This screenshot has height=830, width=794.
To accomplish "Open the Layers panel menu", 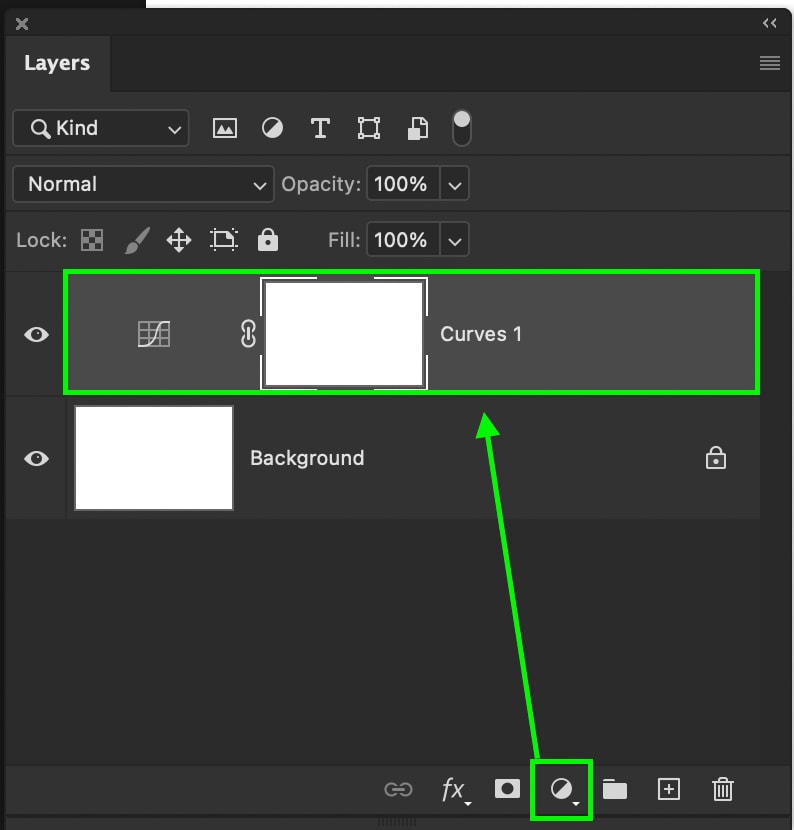I will pyautogui.click(x=770, y=63).
